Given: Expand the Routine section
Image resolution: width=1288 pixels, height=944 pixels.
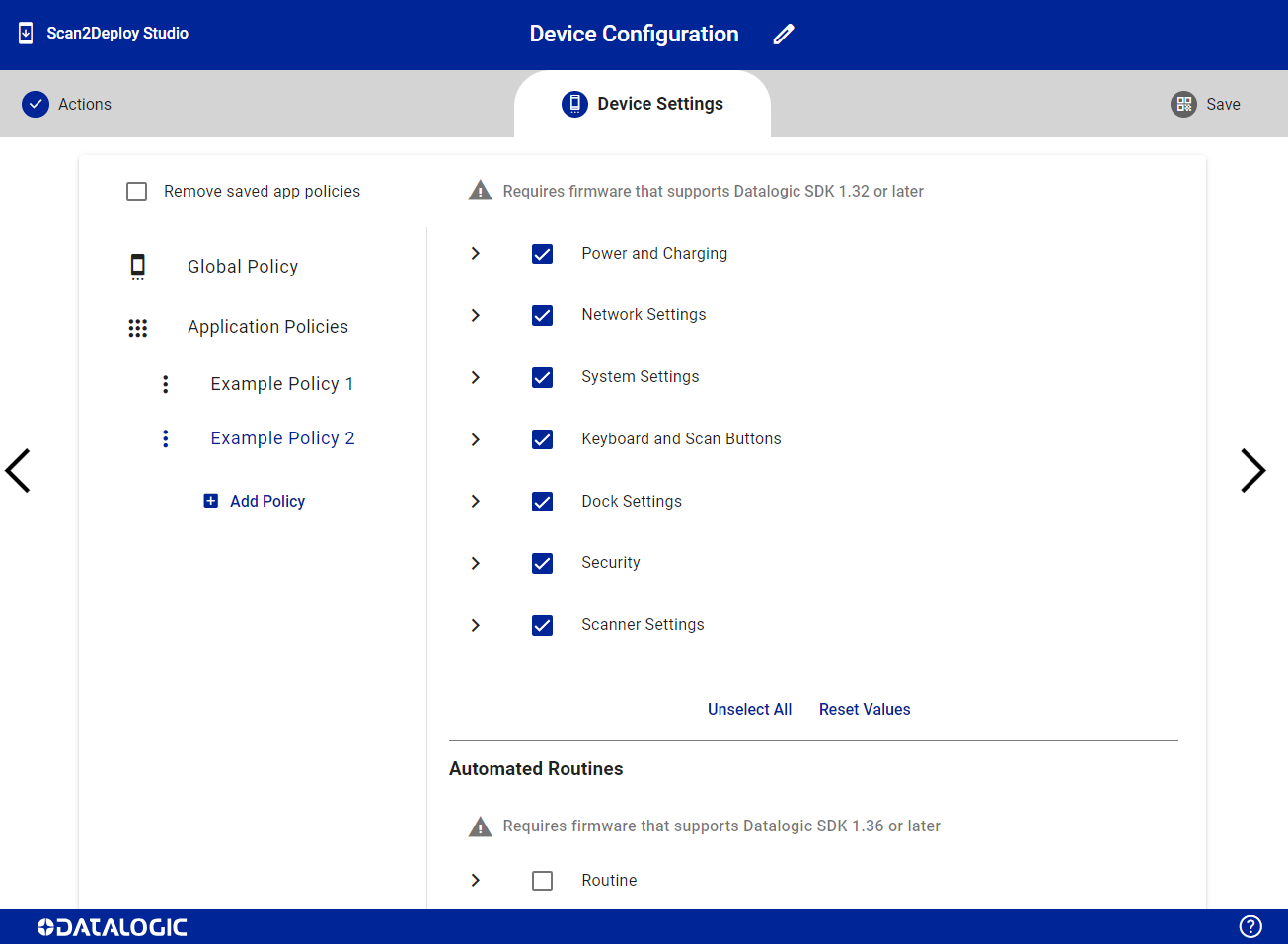Looking at the screenshot, I should [476, 881].
